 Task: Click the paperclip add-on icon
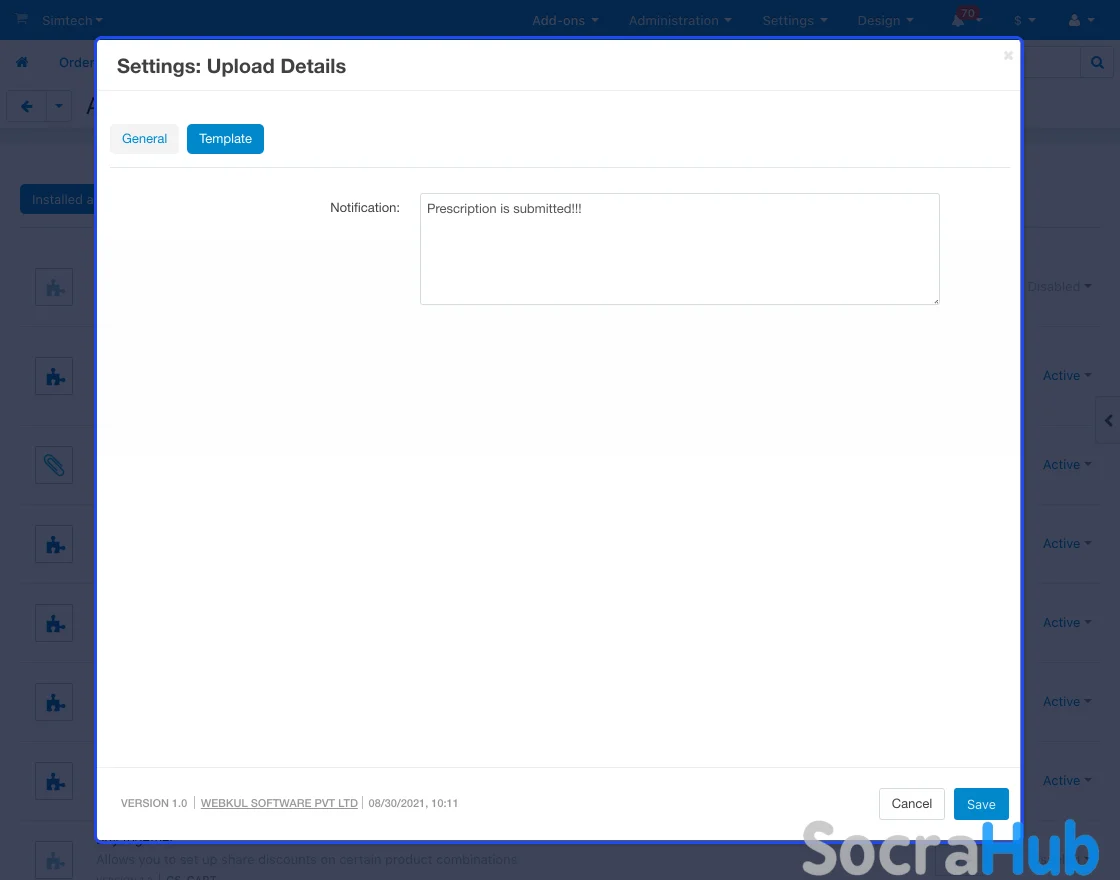pyautogui.click(x=54, y=465)
